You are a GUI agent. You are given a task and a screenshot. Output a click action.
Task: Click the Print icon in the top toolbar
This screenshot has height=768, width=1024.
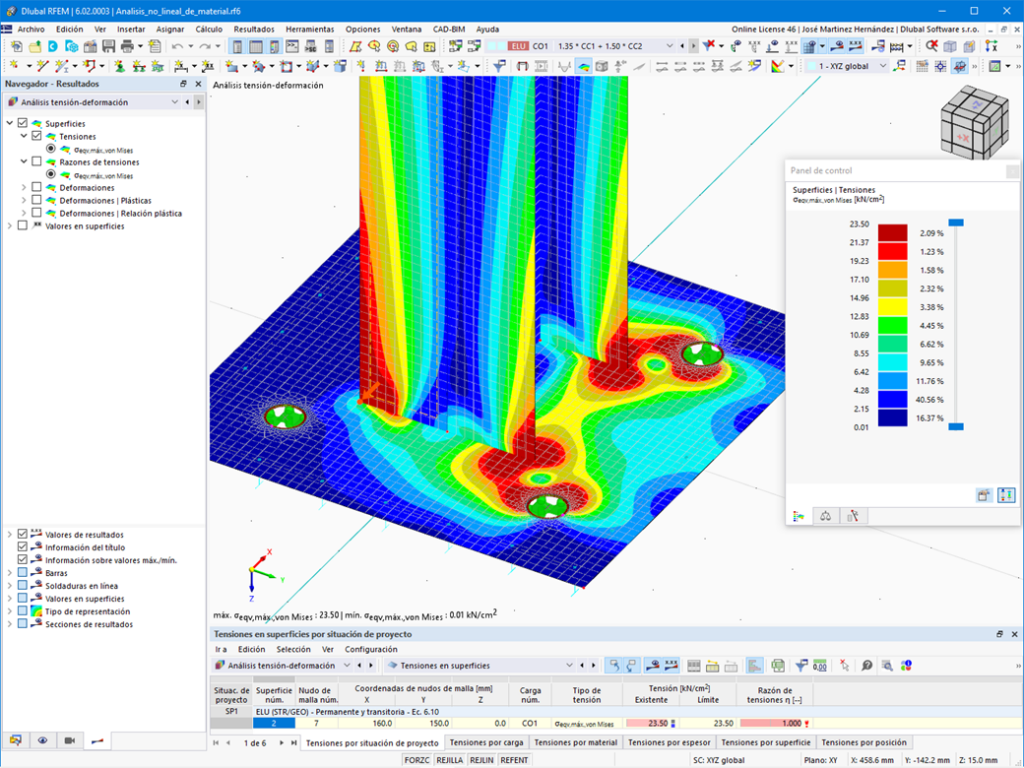tap(127, 46)
